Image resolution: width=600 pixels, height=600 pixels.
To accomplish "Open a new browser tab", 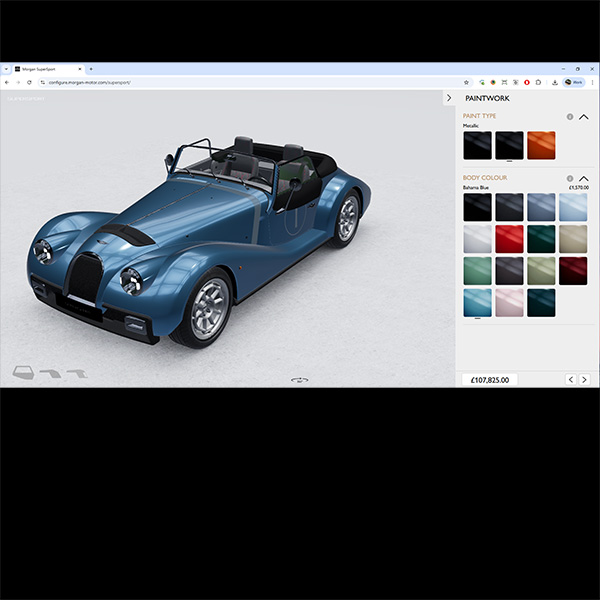I will click(x=91, y=69).
